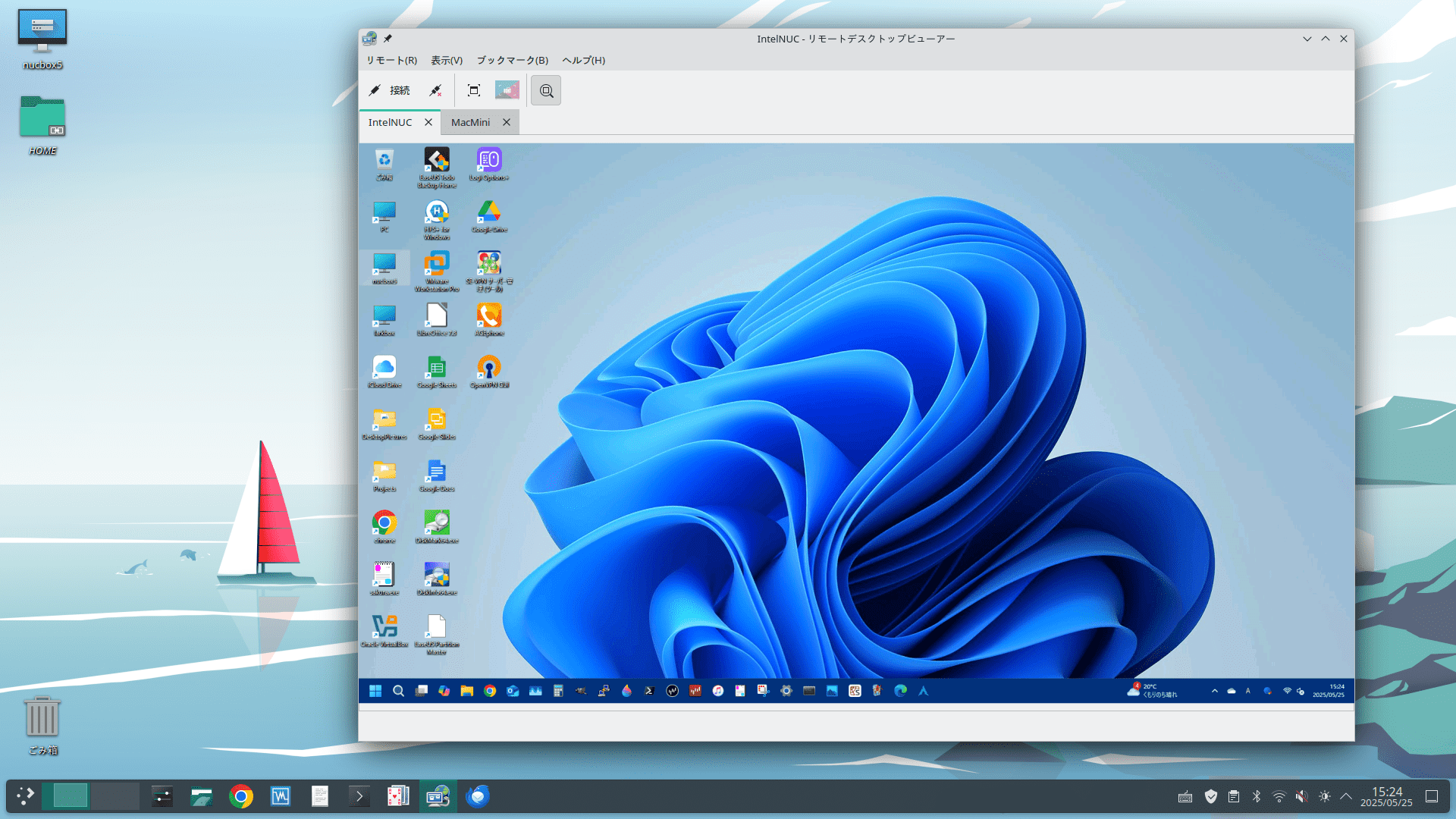Screen dimensions: 1456x819
Task: Select the DiskInfo64.exe icon
Action: click(x=437, y=579)
